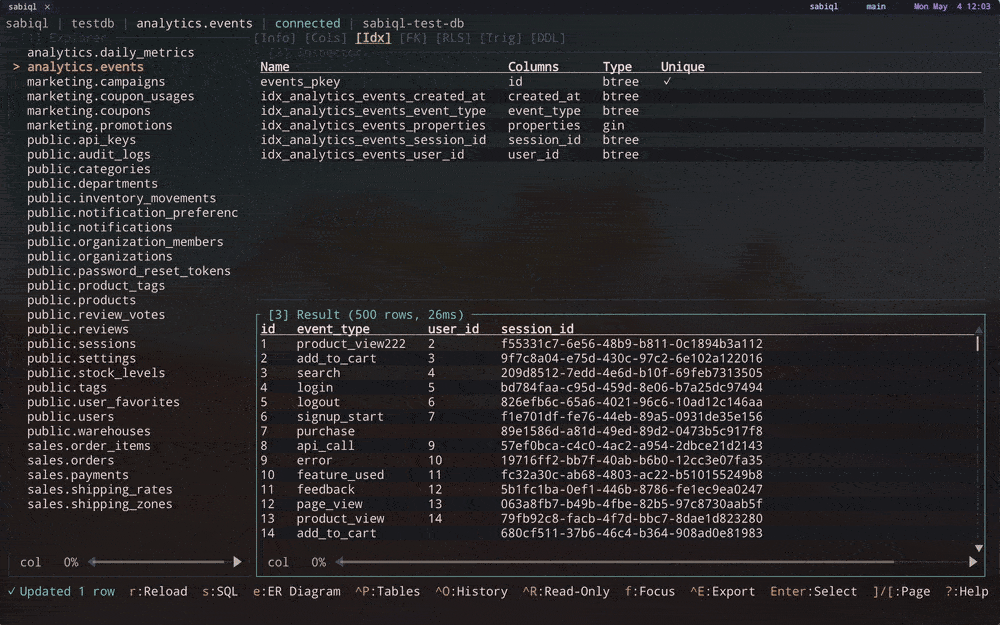The height and width of the screenshot is (625, 1000).
Task: Switch to the Info inspector tab
Action: (x=275, y=38)
